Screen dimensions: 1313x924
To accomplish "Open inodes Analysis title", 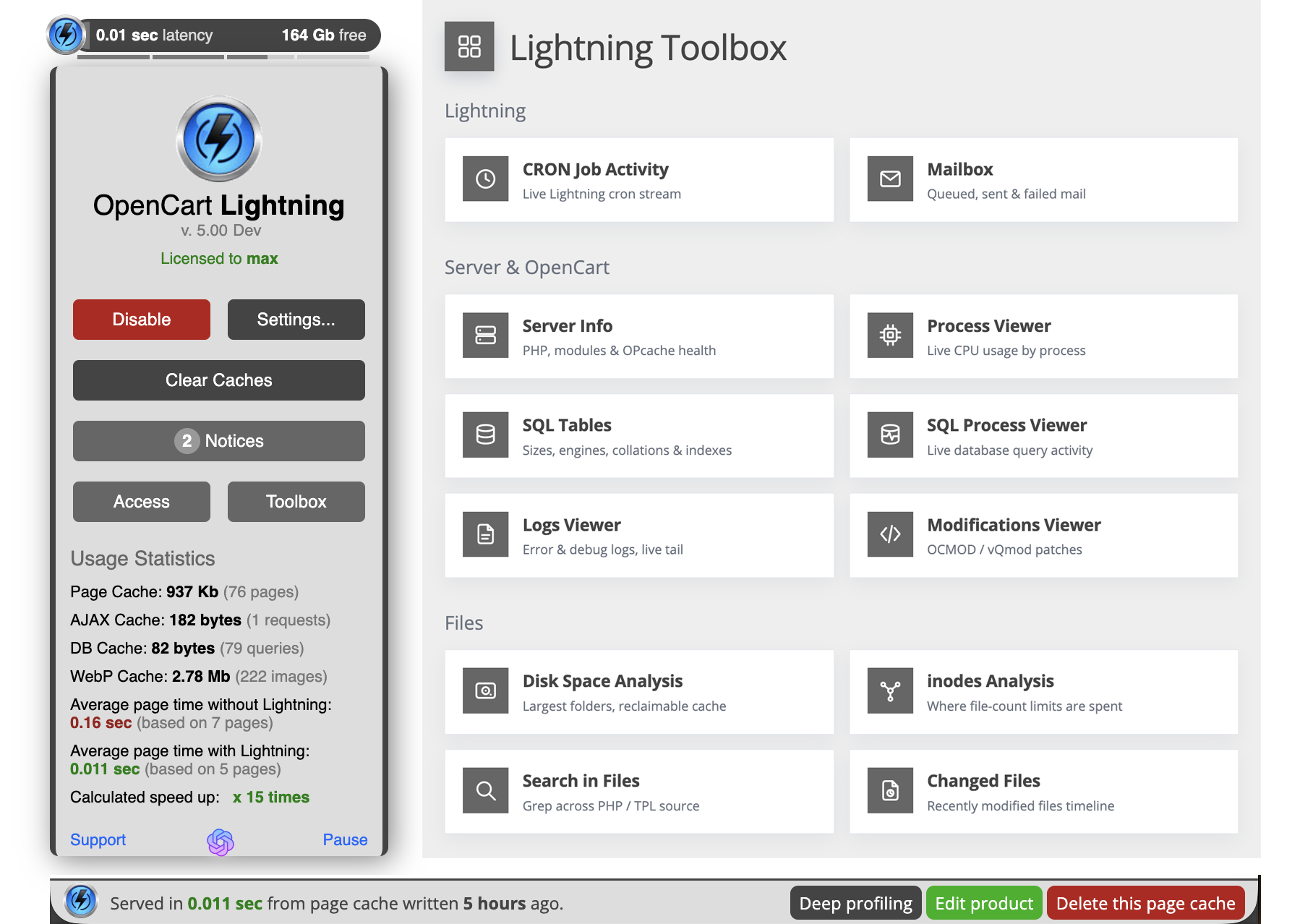I will (991, 681).
